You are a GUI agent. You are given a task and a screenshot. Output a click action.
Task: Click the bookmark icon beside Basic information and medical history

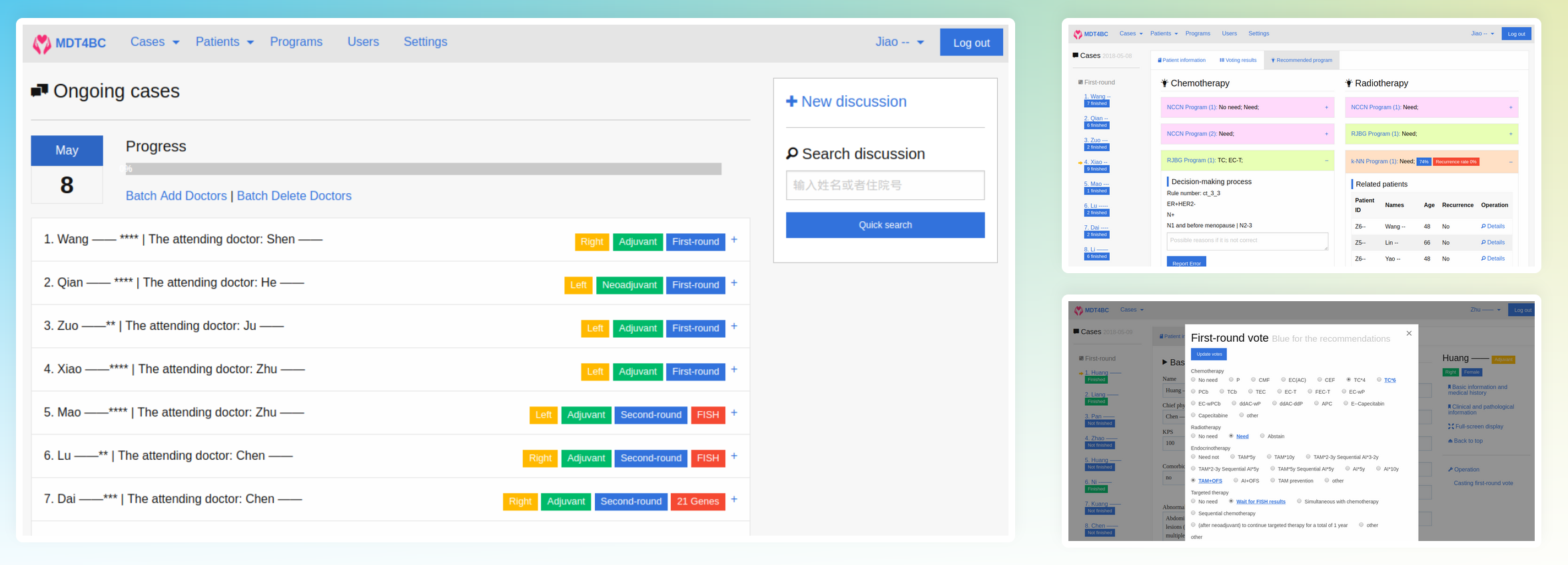pos(1449,387)
